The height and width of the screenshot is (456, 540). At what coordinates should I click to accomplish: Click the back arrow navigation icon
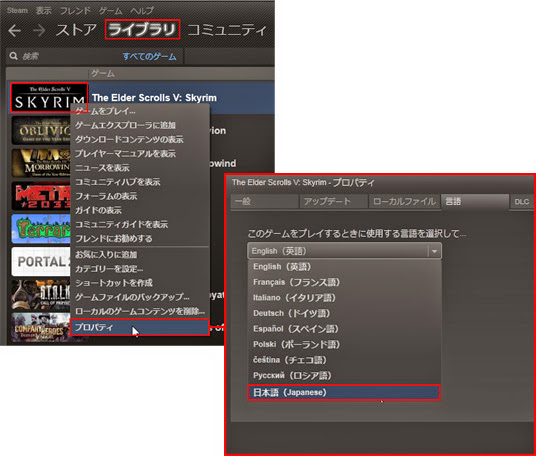(x=14, y=31)
